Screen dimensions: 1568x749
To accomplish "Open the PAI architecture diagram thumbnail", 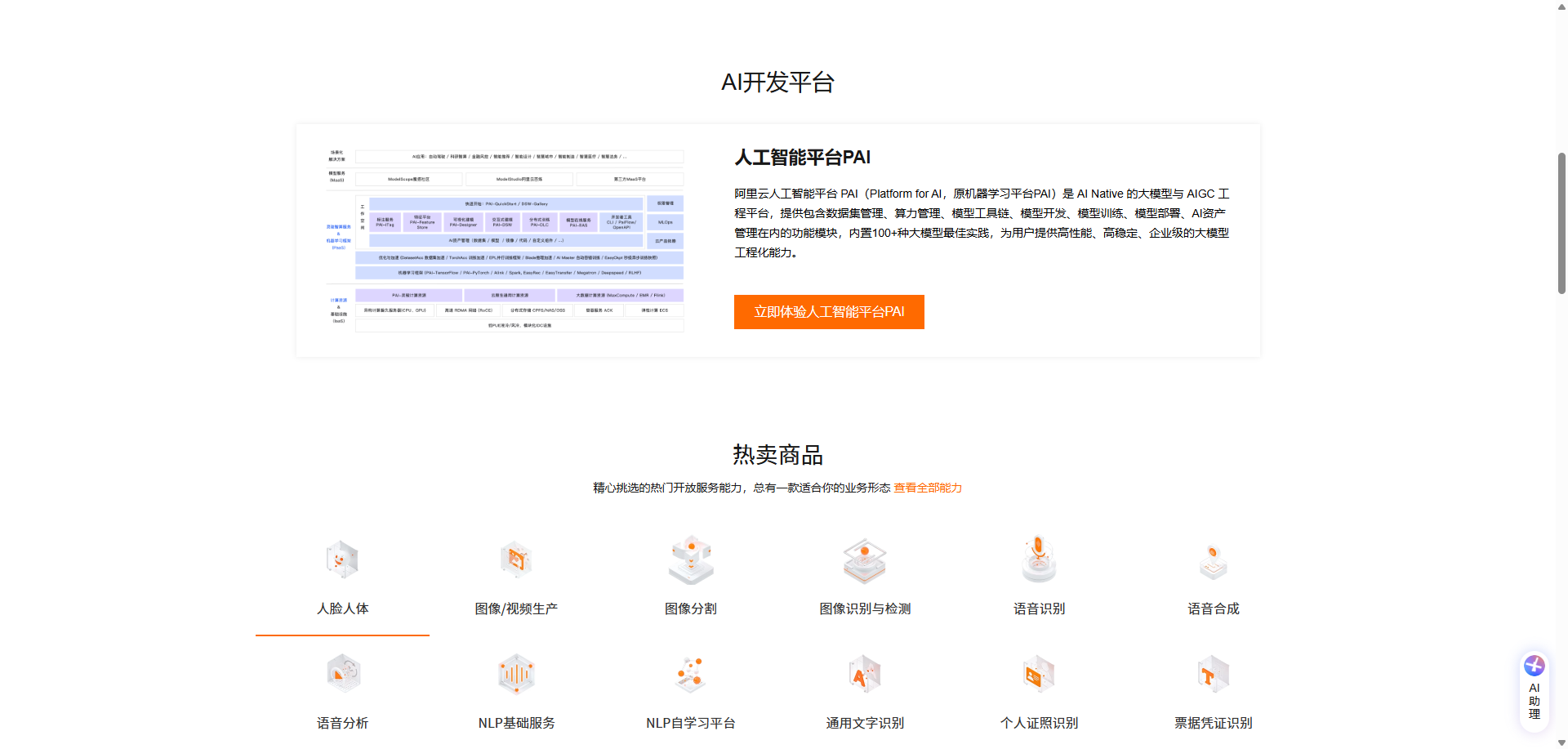I will pos(505,239).
